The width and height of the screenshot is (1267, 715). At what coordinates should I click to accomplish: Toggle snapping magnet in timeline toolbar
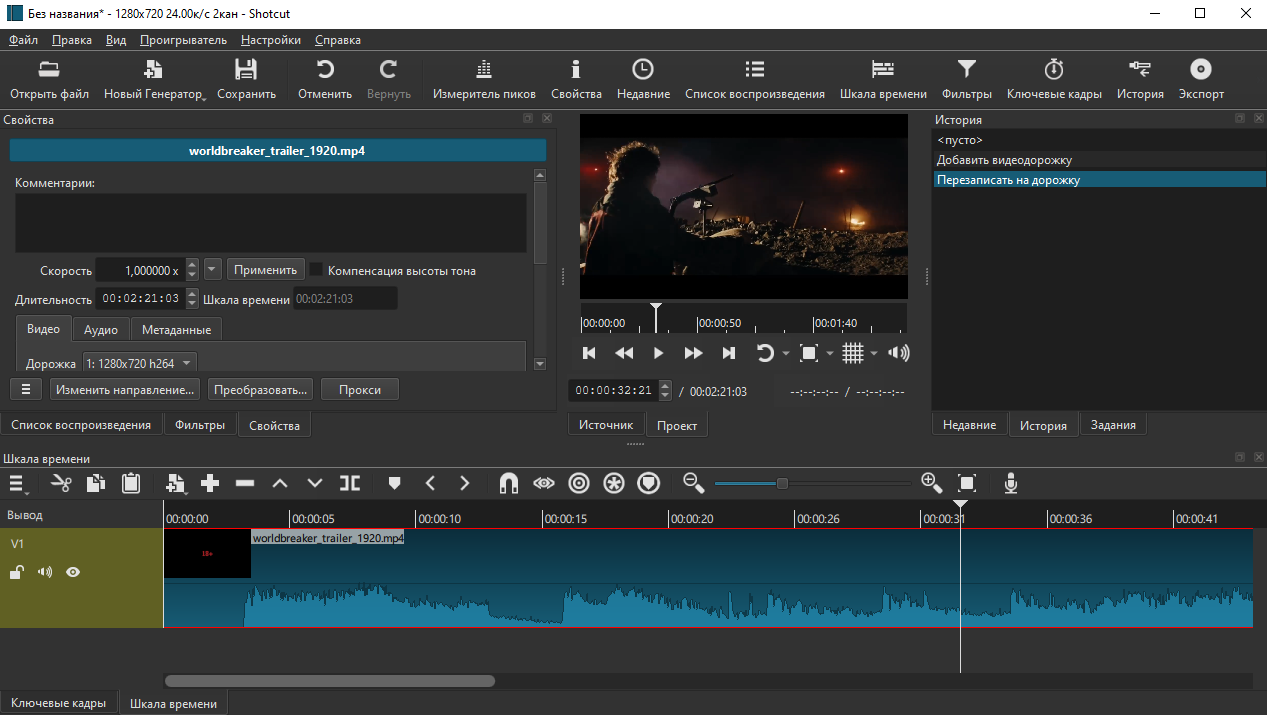point(508,483)
